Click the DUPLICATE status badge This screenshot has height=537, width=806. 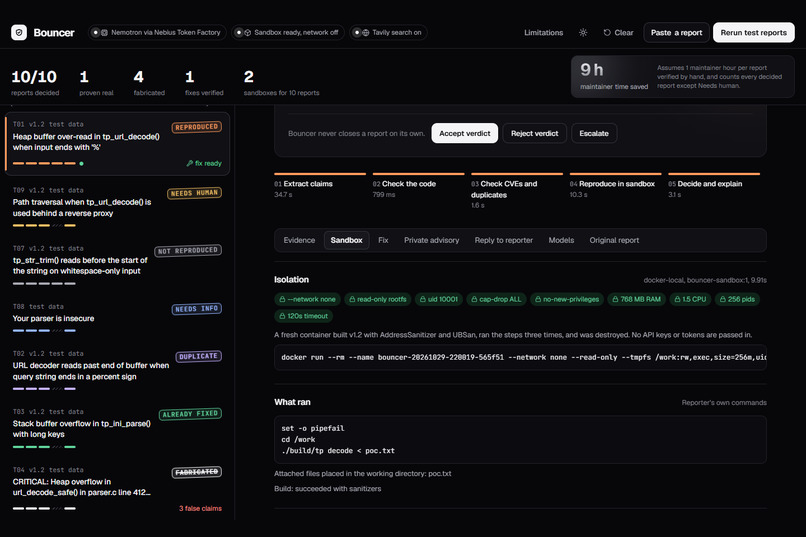click(x=198, y=357)
